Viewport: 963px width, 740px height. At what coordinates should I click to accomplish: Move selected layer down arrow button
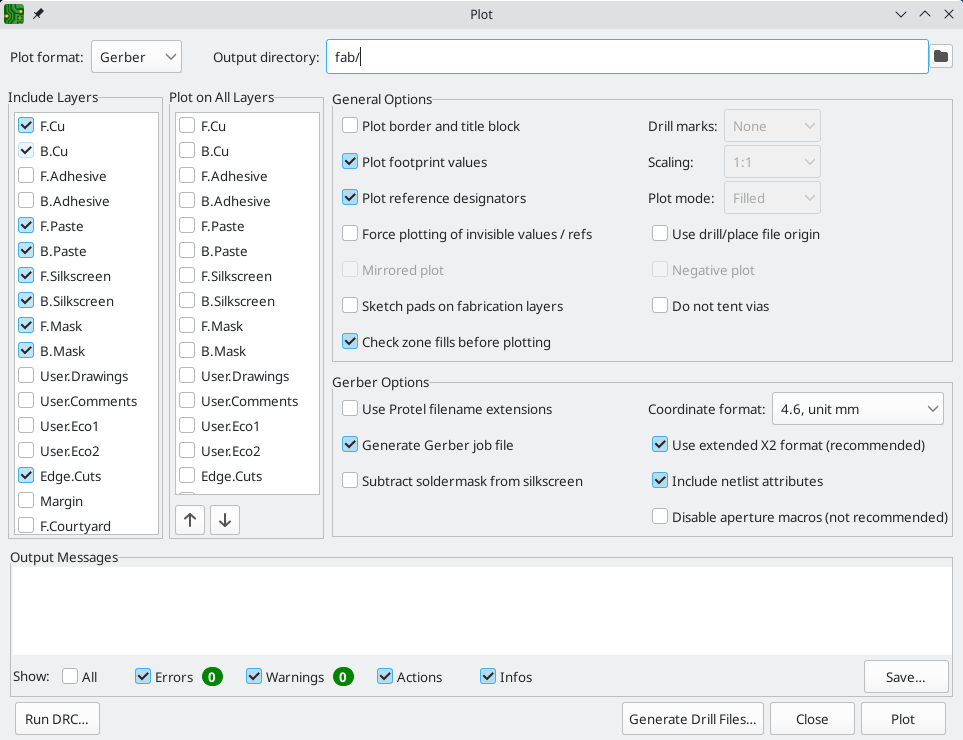click(225, 520)
